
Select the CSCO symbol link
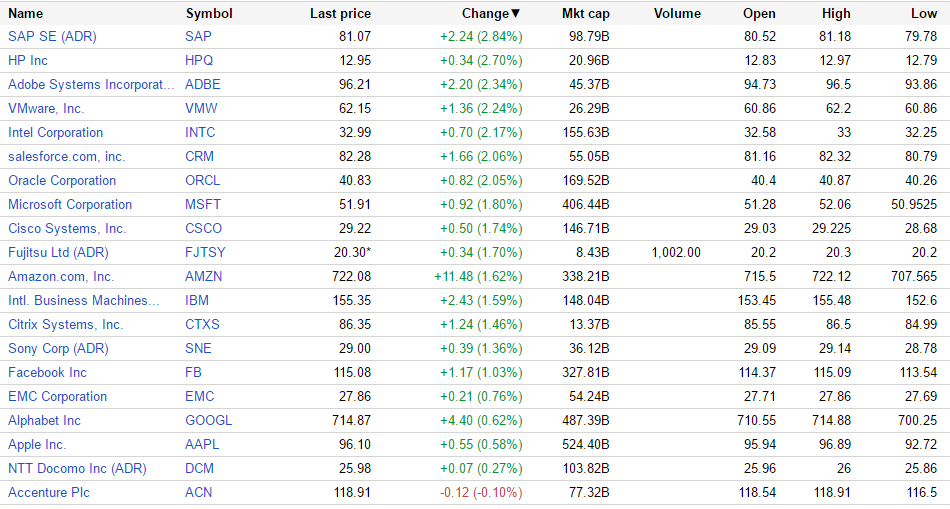(204, 228)
